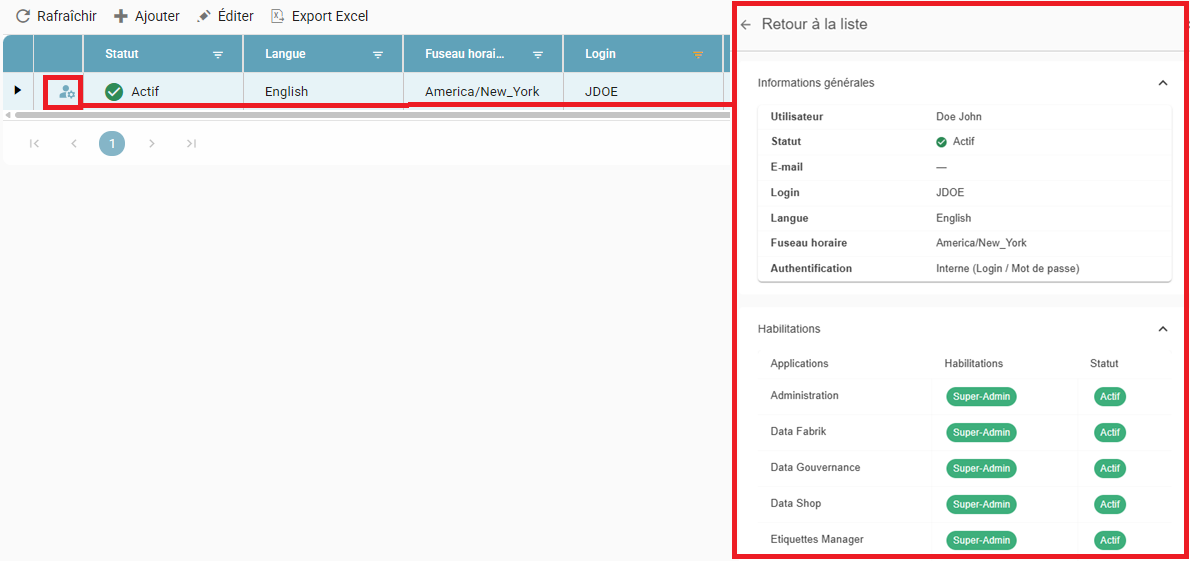Click the Interne (Login / Mot de passe) value
The width and height of the screenshot is (1190, 561).
click(x=1008, y=268)
